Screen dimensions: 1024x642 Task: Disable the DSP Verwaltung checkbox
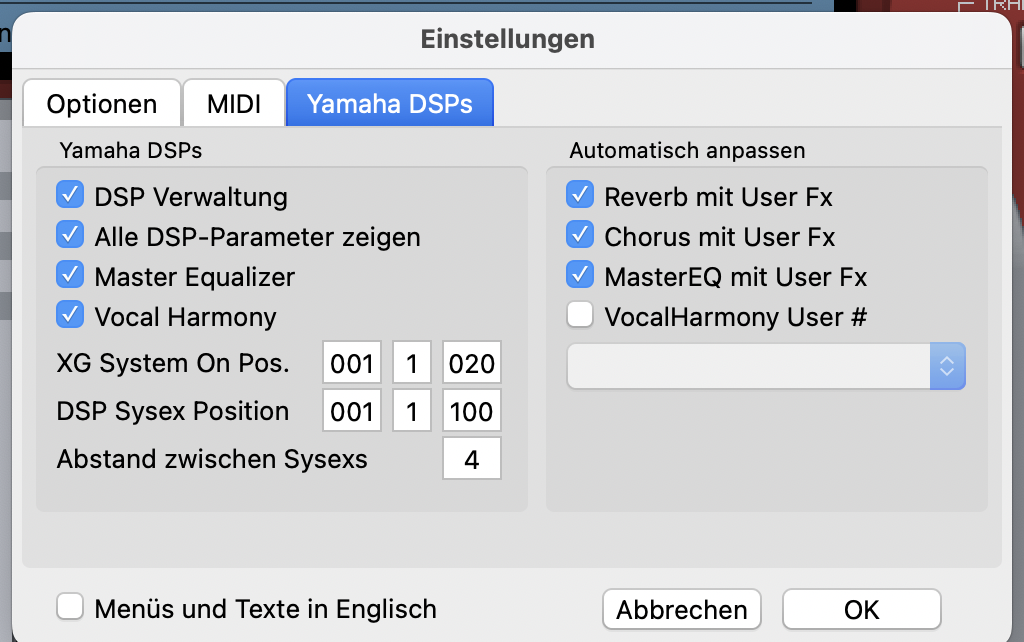coord(71,196)
